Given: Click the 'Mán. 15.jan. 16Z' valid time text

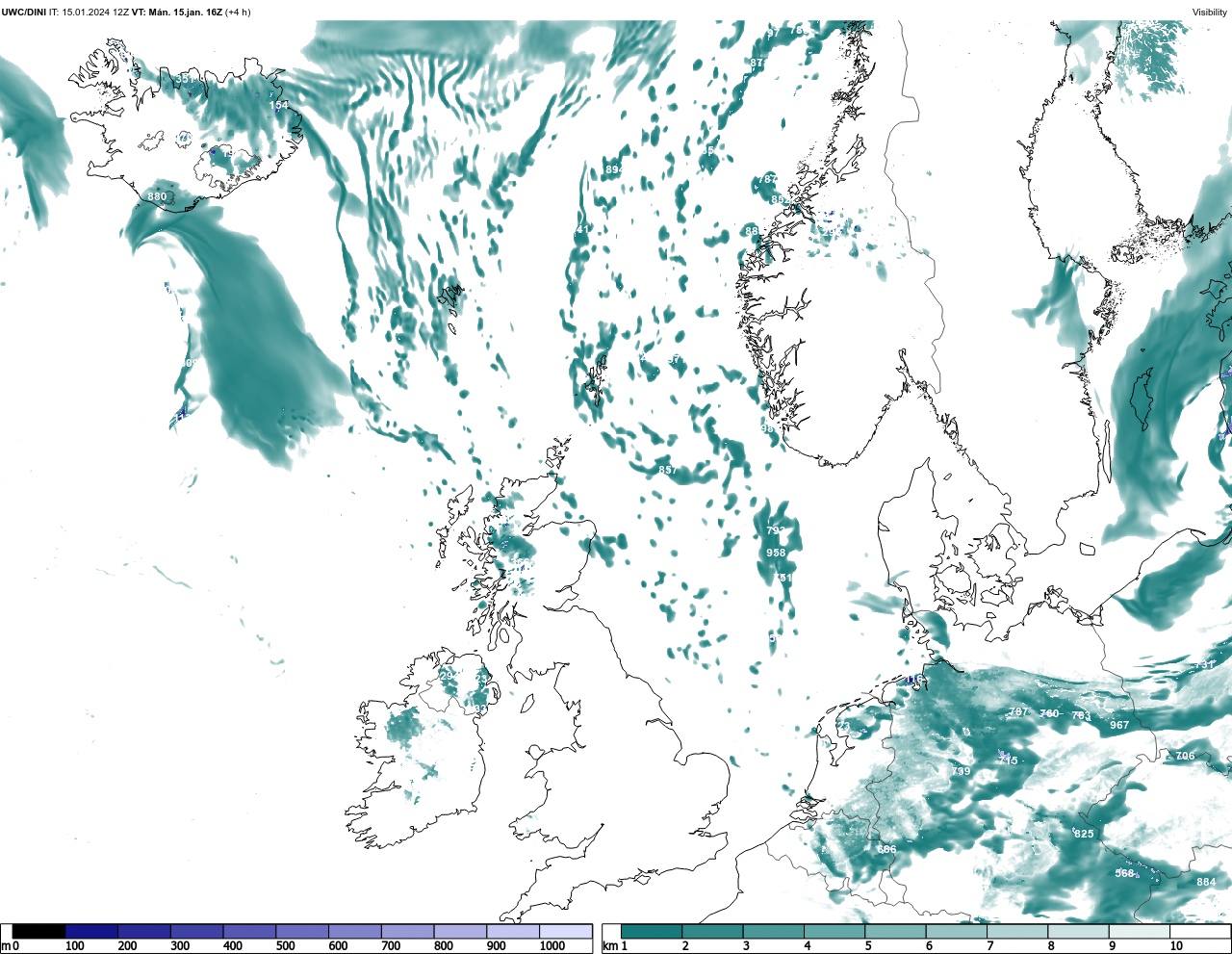Looking at the screenshot, I should tap(184, 13).
